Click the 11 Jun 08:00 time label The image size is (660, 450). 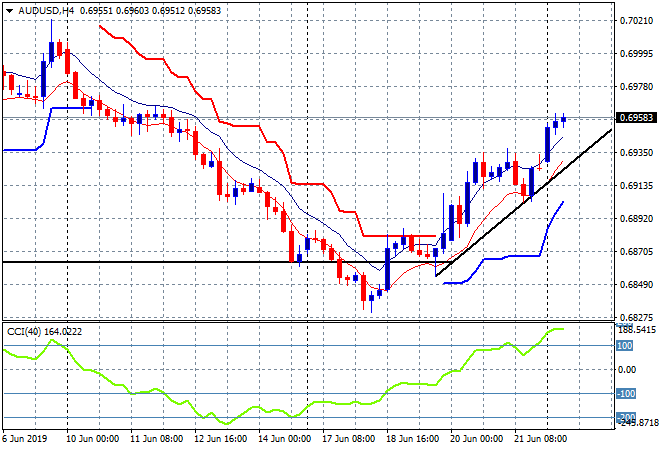coord(157,439)
